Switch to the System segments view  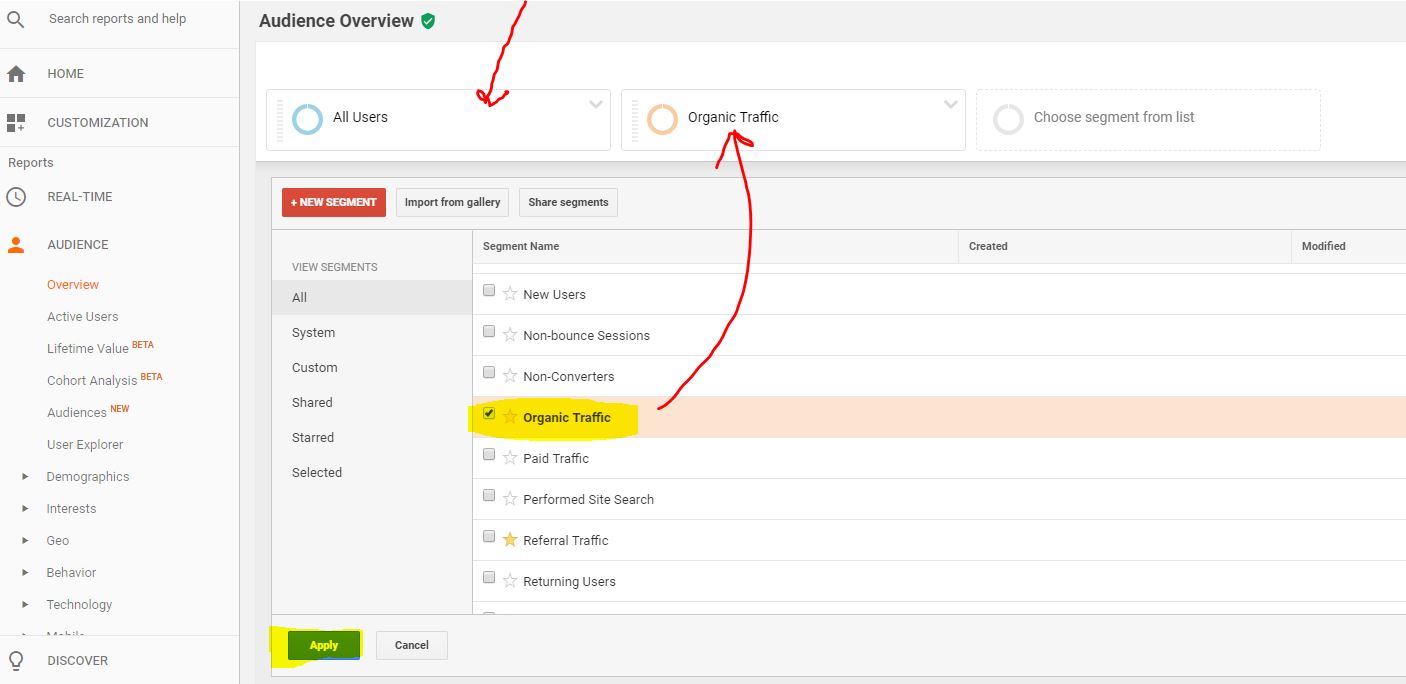(313, 332)
